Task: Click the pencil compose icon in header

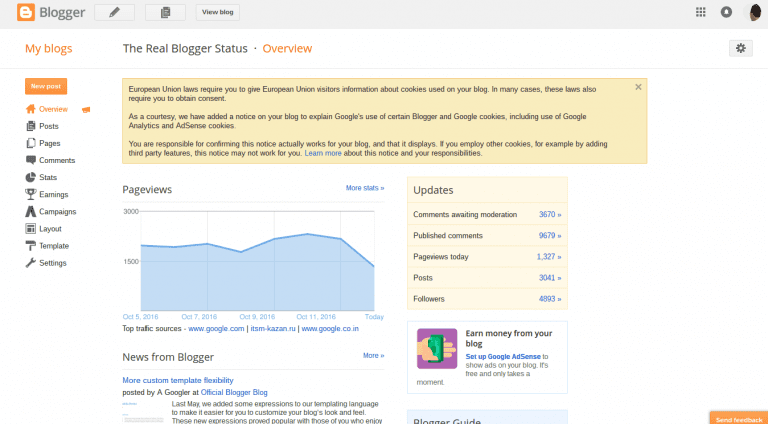Action: point(115,12)
